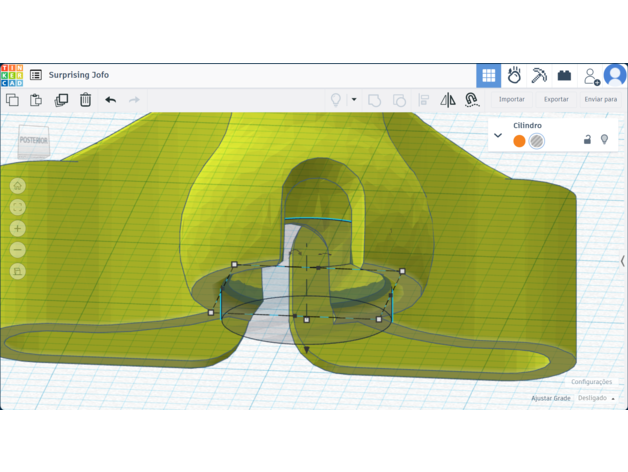Select the mirror objects tool
The image size is (628, 472).
point(448,100)
